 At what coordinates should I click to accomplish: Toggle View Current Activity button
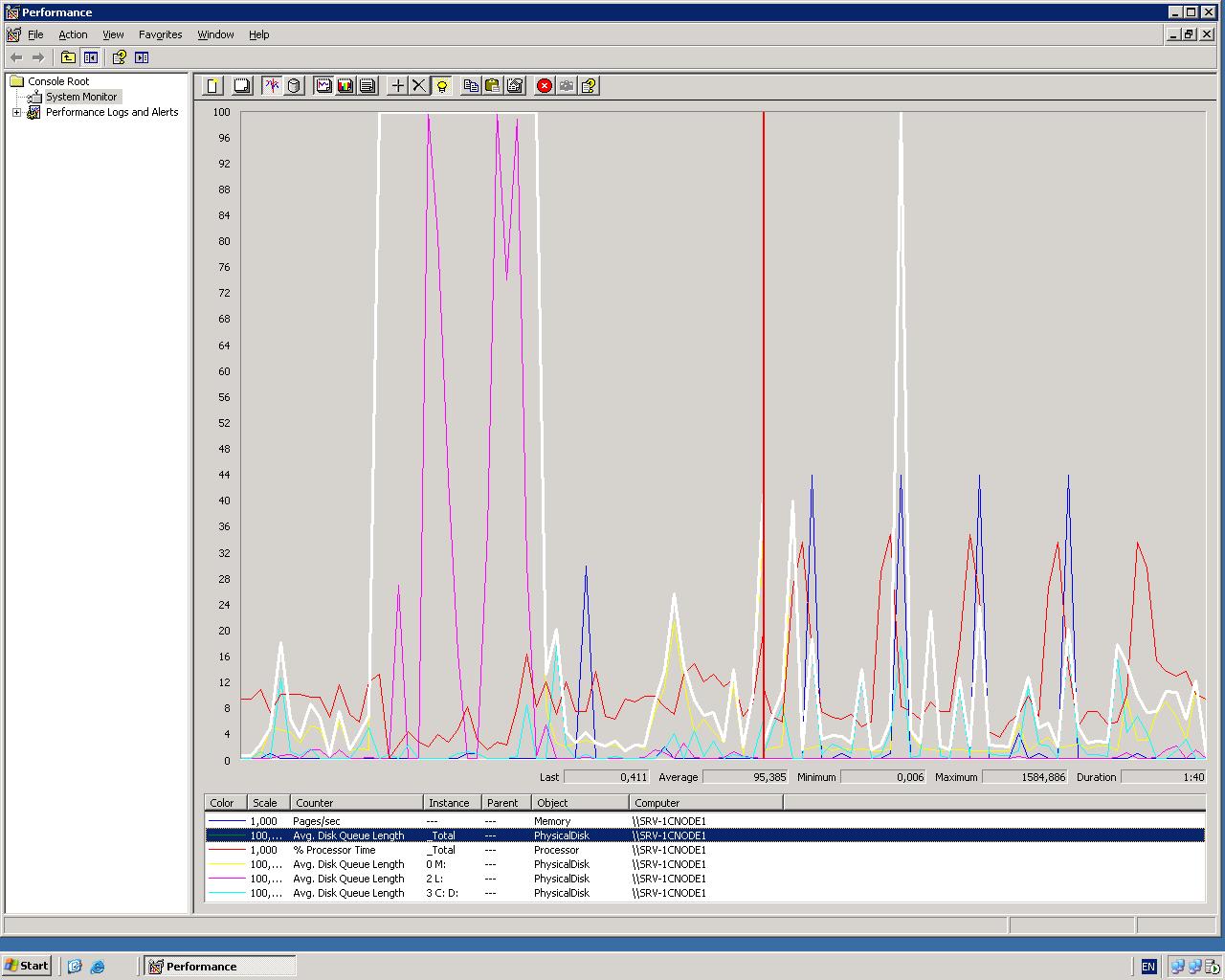(273, 86)
